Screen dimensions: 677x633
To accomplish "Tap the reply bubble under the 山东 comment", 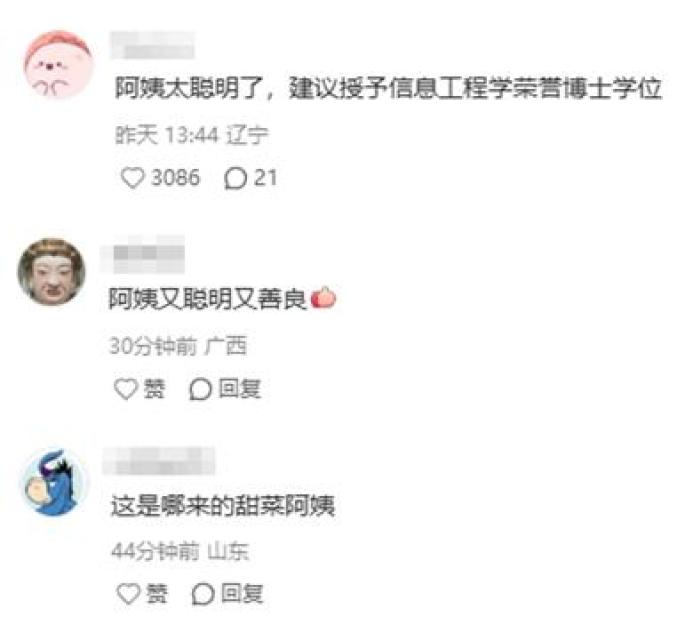I will pyautogui.click(x=203, y=594).
